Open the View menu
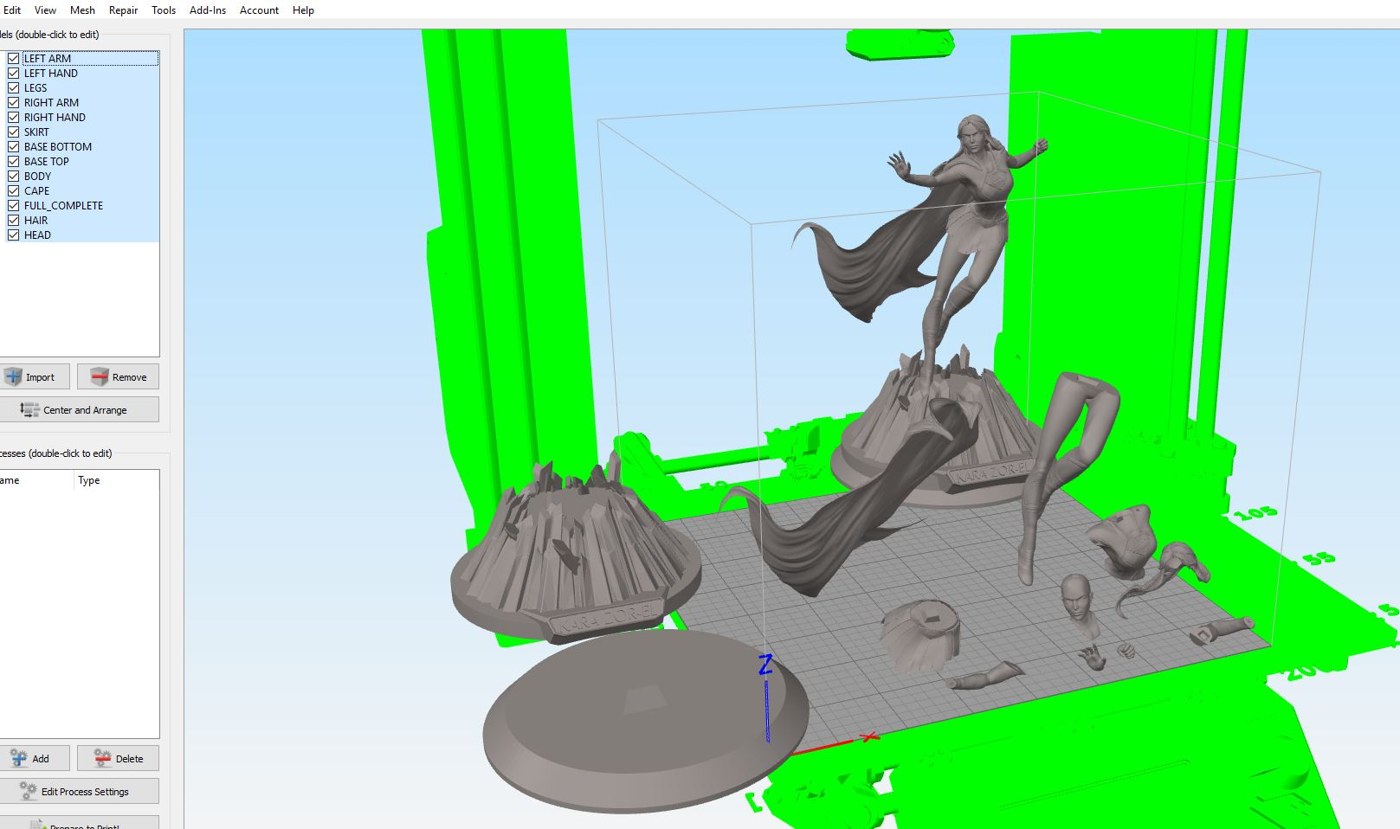 [x=45, y=10]
